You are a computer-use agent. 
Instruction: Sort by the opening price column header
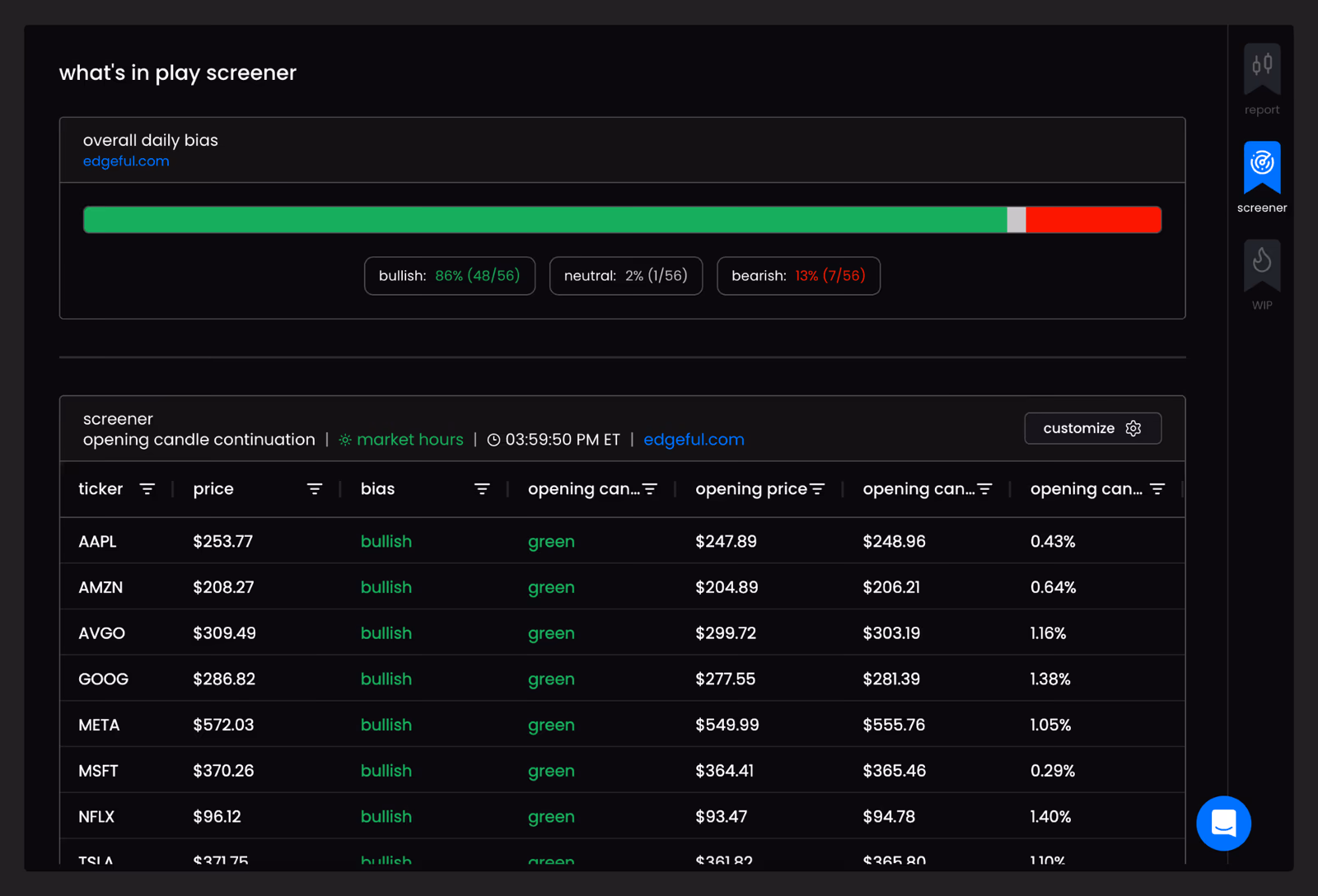coord(750,489)
